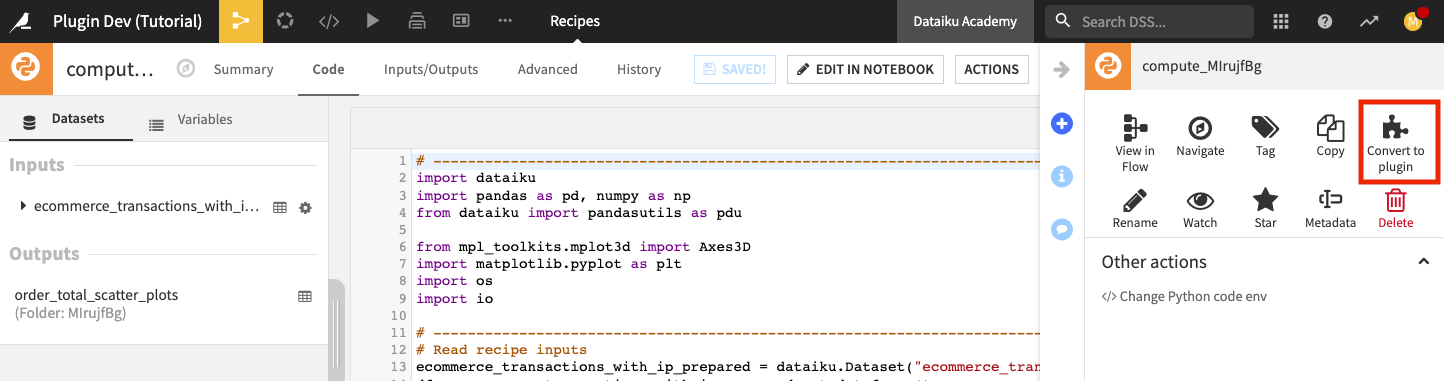Open the circular Datasets menu icon
Image resolution: width=1444 pixels, height=381 pixels.
tap(285, 21)
